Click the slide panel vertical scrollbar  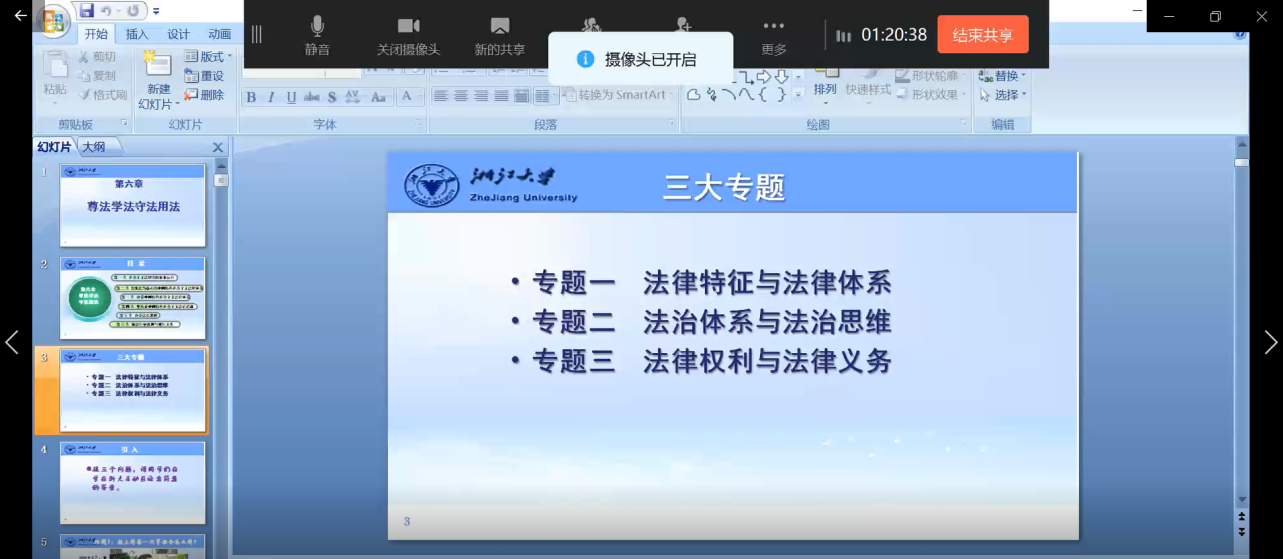pyautogui.click(x=222, y=300)
